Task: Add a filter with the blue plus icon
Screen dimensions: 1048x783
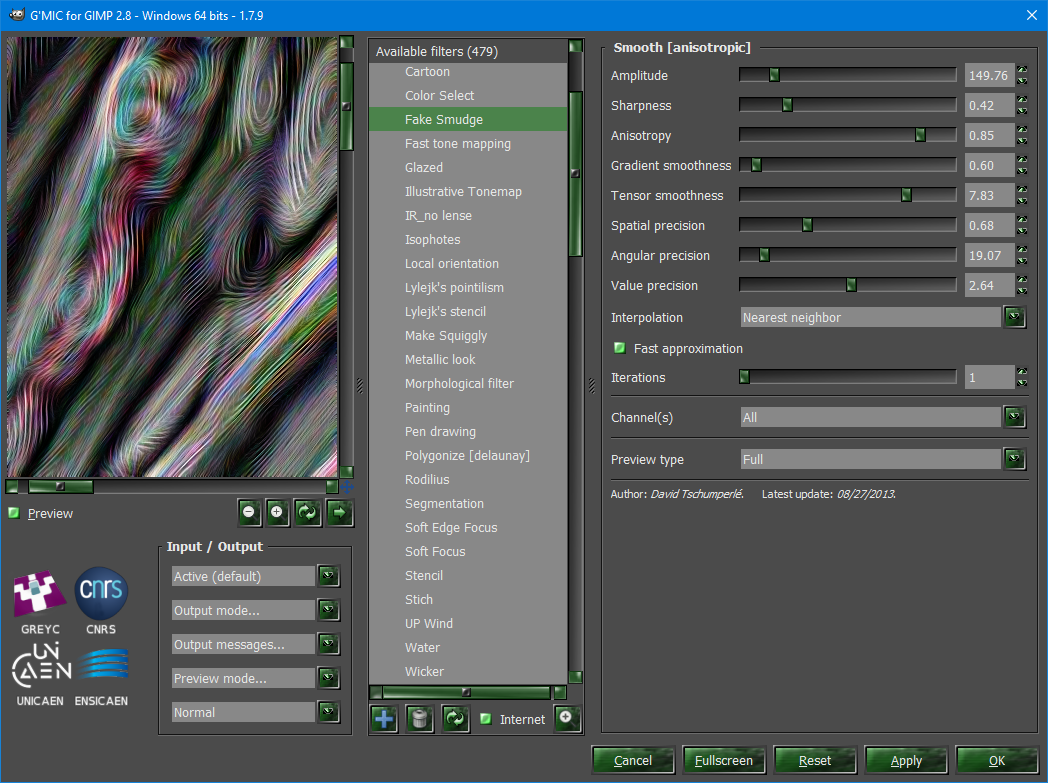Action: [x=384, y=719]
